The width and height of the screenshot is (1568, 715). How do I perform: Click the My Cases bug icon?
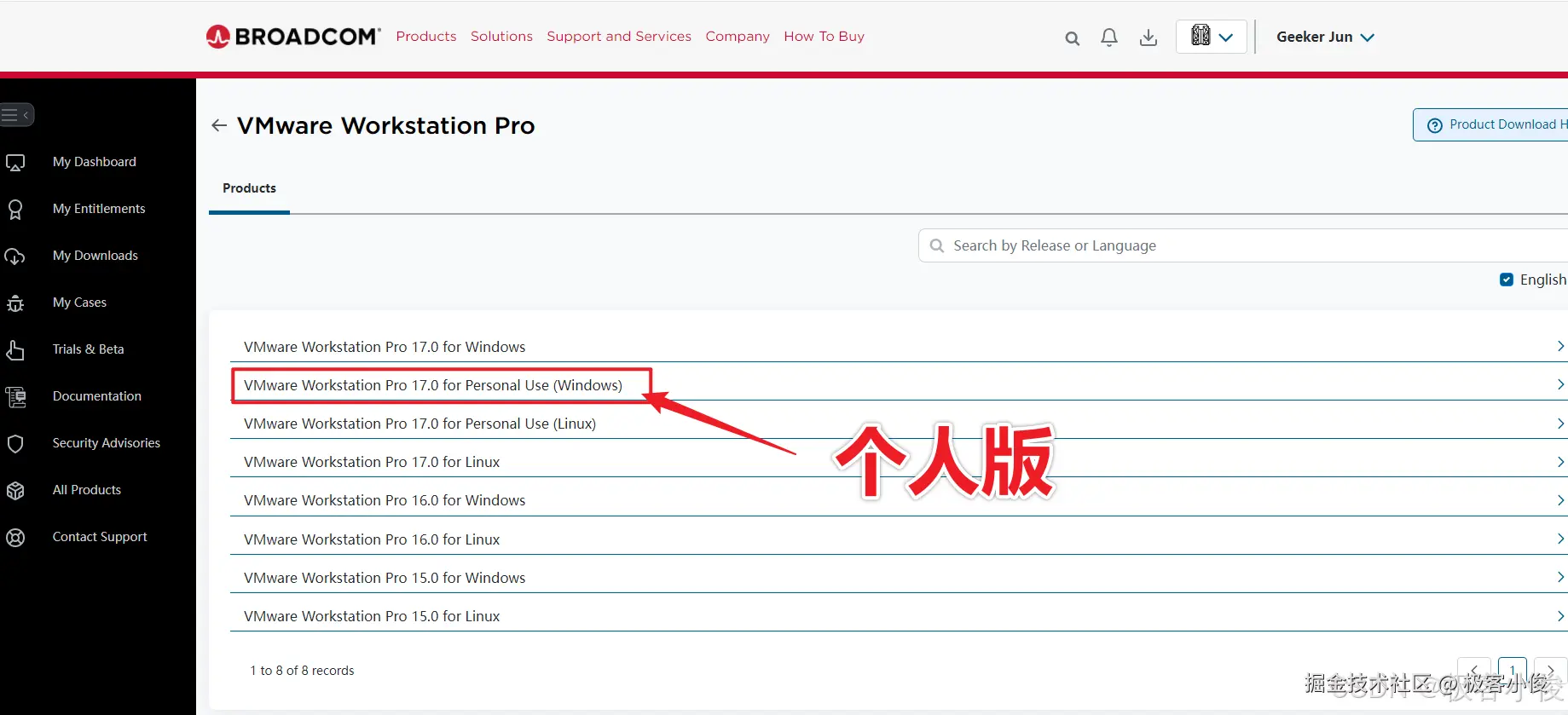click(x=15, y=303)
